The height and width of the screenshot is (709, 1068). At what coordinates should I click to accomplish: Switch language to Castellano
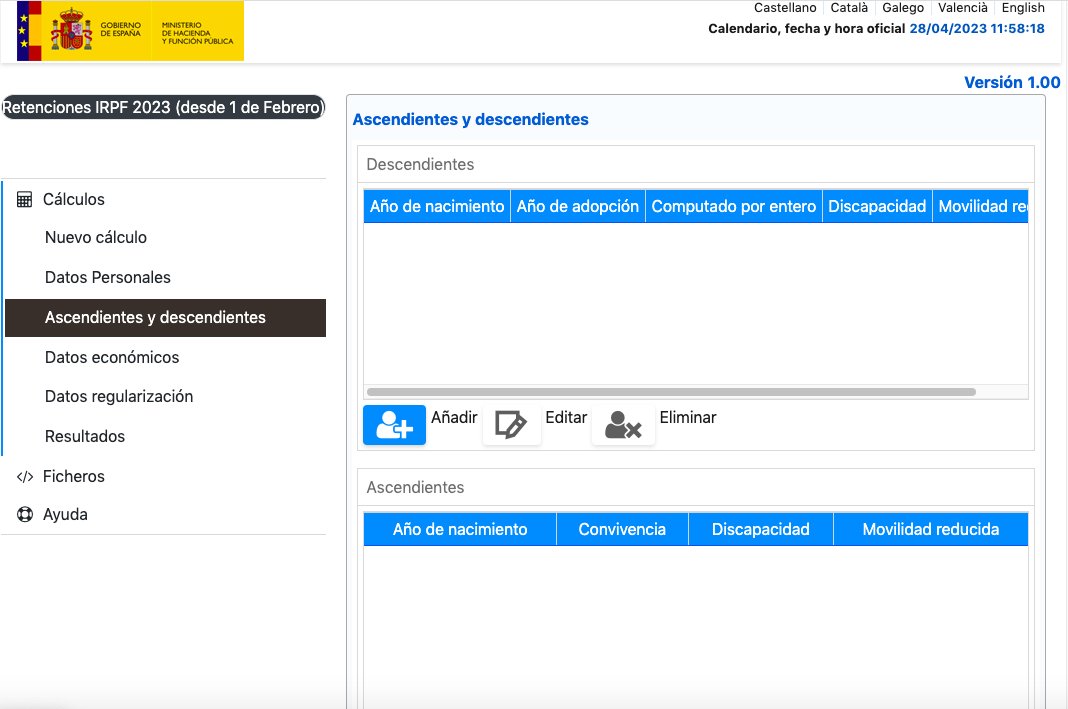pos(785,8)
